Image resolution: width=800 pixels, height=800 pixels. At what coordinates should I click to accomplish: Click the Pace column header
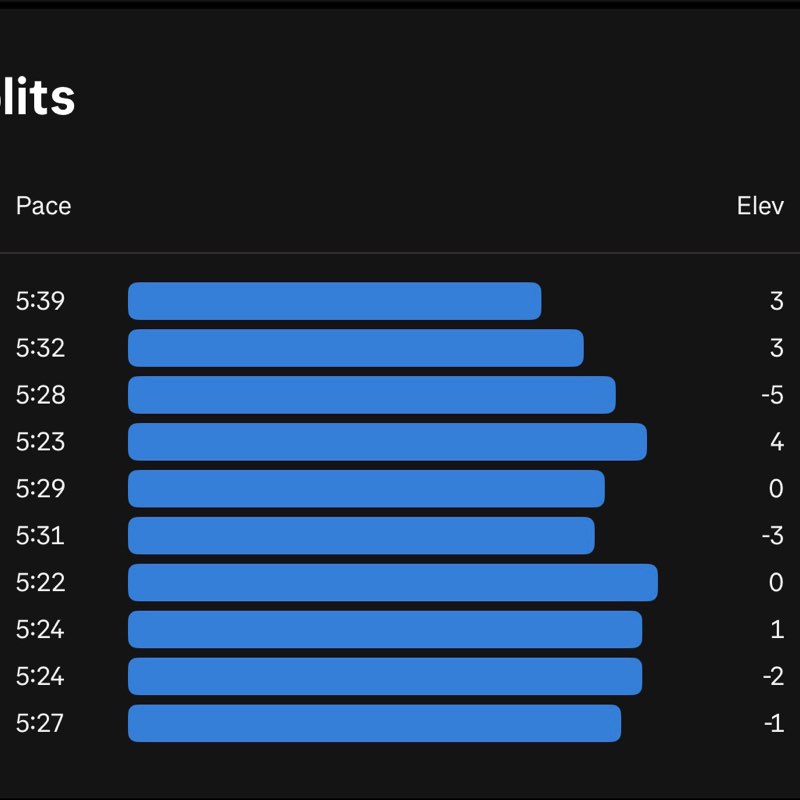coord(43,206)
